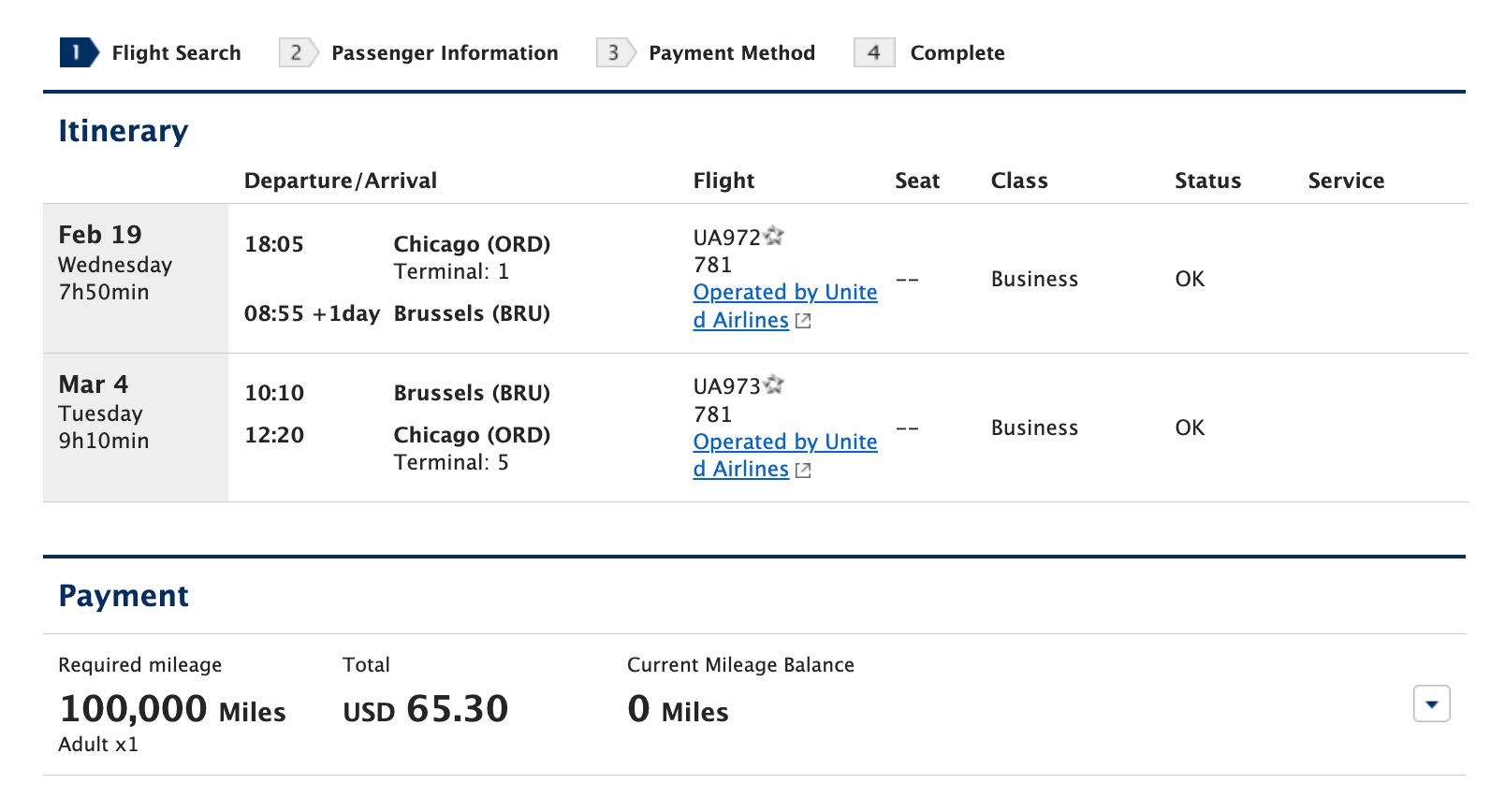Click the external-link icon after first United link
1505x812 pixels.
tap(805, 322)
